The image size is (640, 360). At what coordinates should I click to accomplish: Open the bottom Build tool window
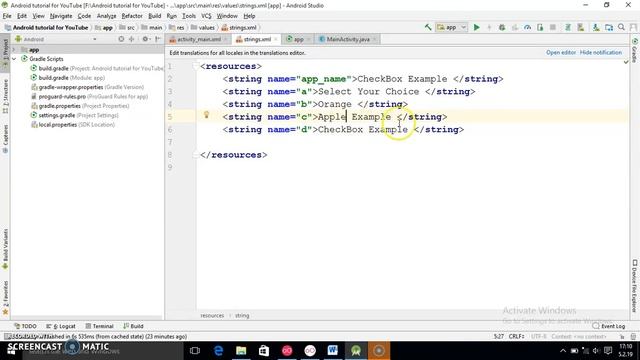pos(133,326)
